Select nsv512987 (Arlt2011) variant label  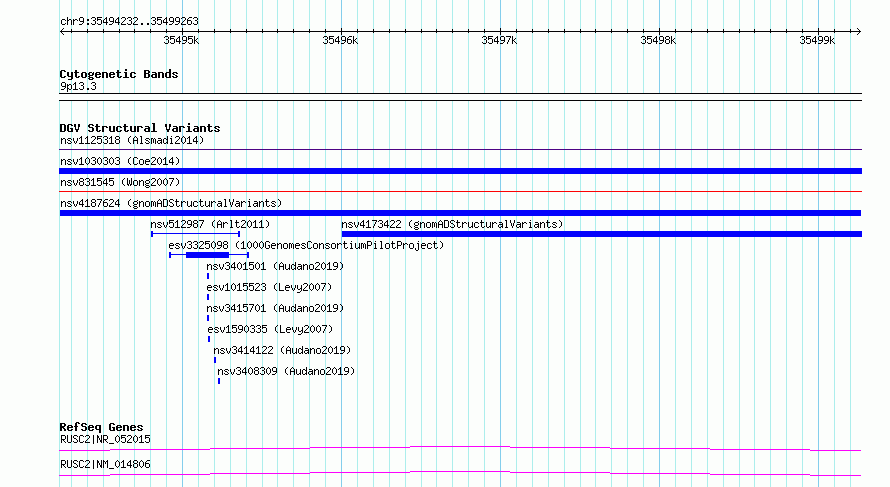point(210,224)
